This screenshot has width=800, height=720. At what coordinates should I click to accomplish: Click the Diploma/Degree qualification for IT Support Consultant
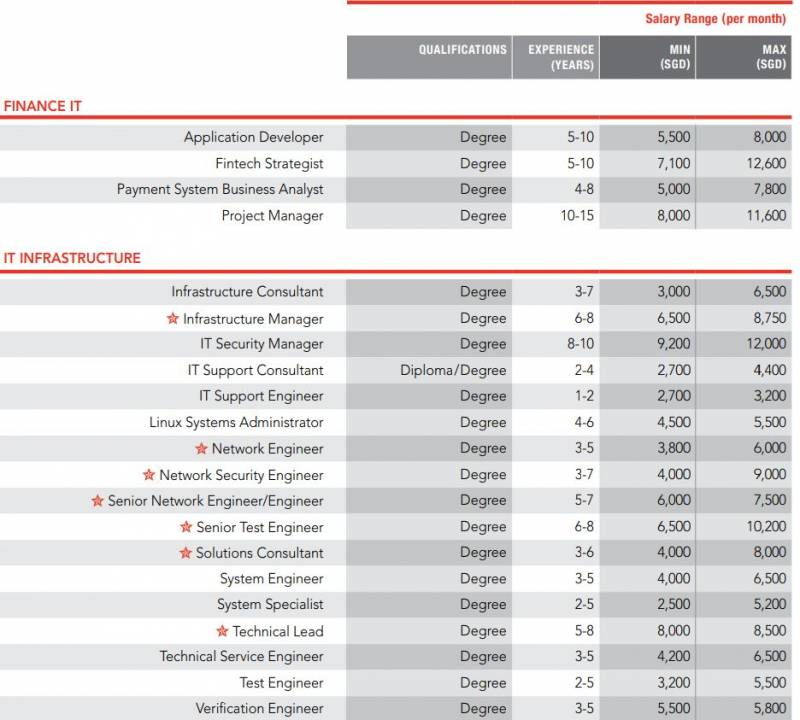tap(453, 370)
